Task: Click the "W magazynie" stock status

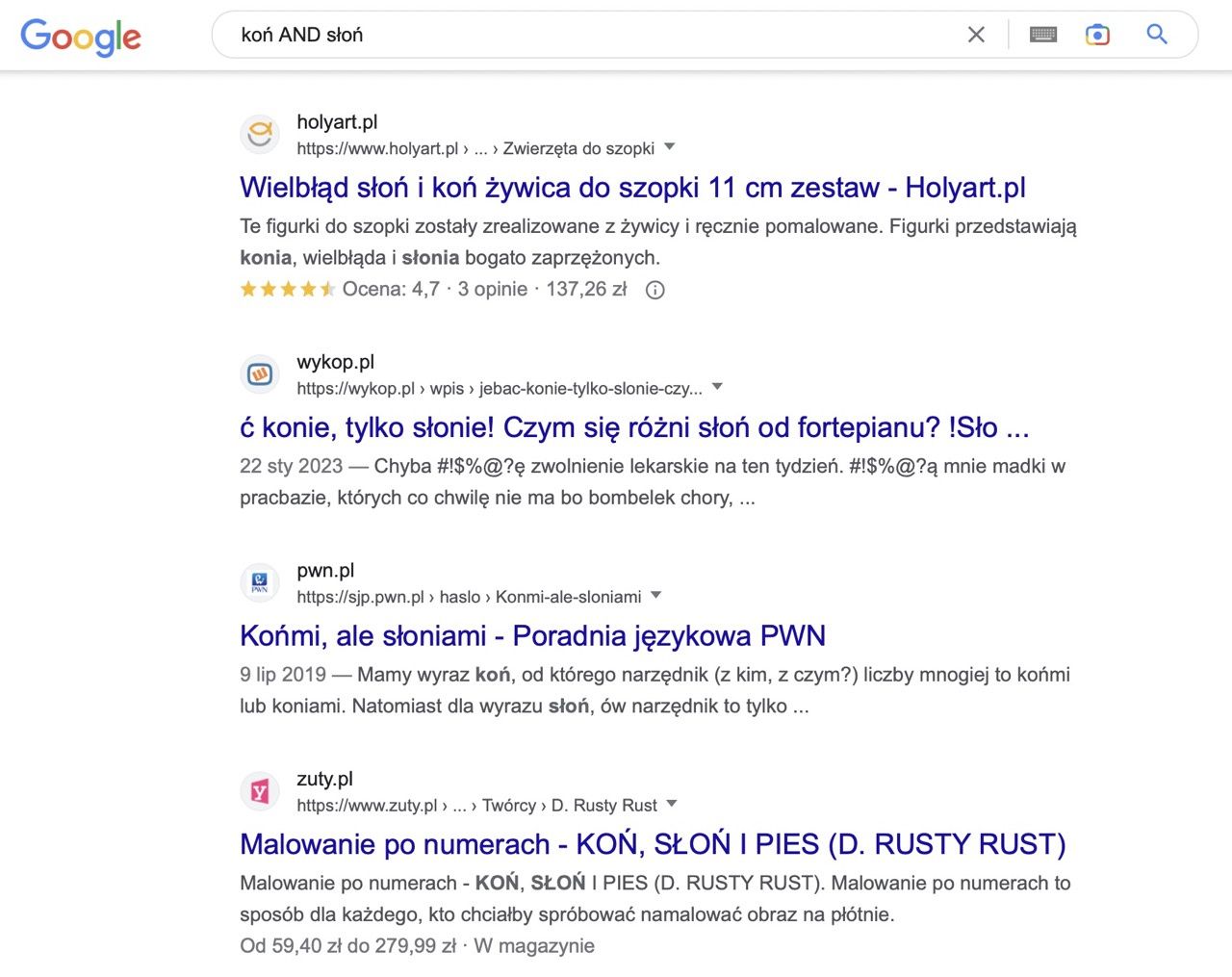Action: point(534,946)
